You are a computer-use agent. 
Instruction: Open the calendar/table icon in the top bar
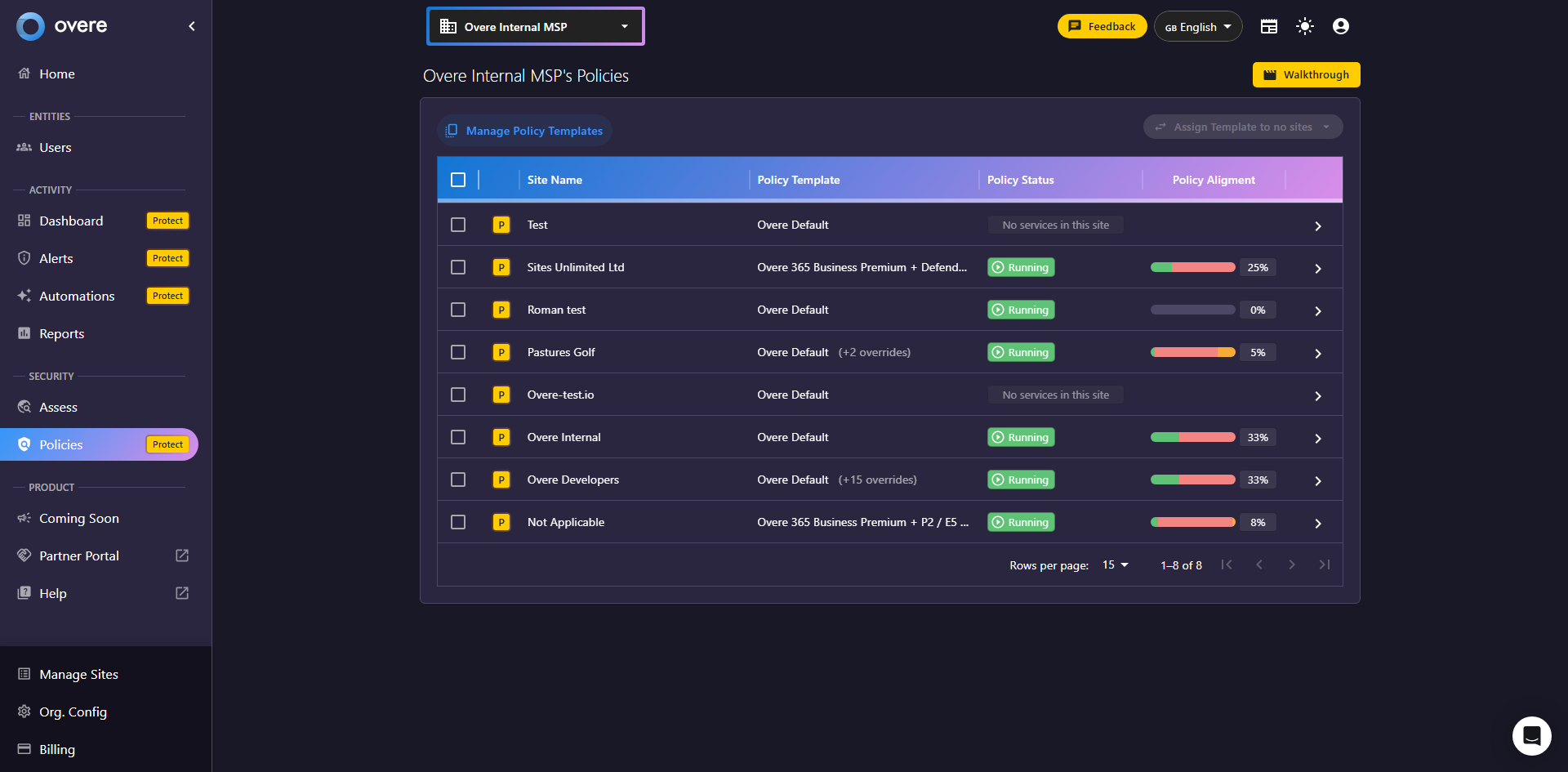click(x=1268, y=26)
